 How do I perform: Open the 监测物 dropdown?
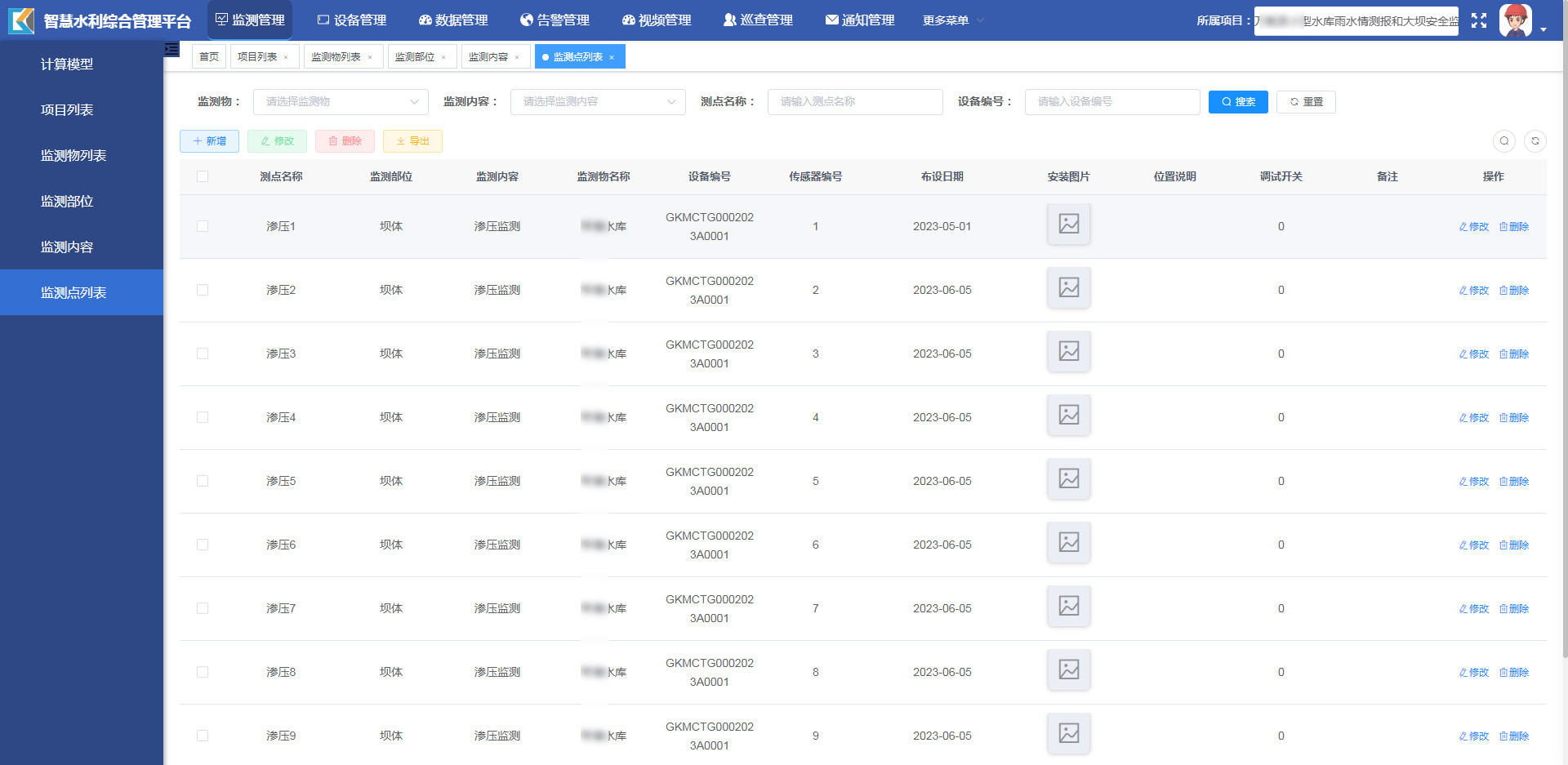[x=341, y=102]
